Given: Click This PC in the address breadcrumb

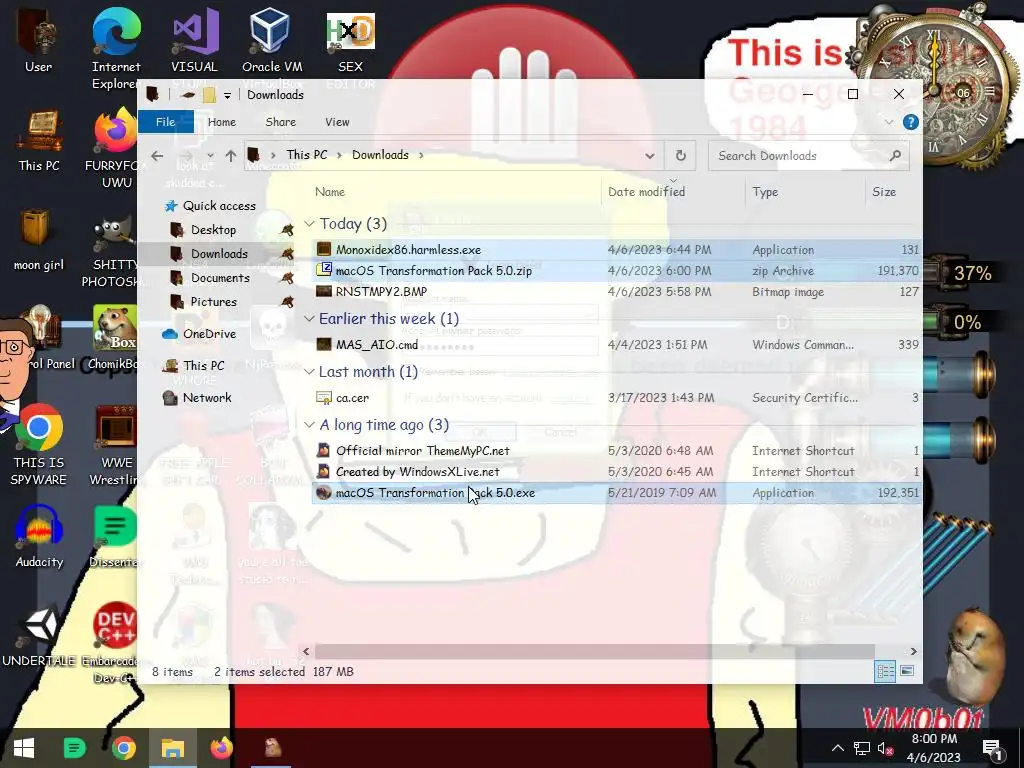Looking at the screenshot, I should [x=307, y=155].
